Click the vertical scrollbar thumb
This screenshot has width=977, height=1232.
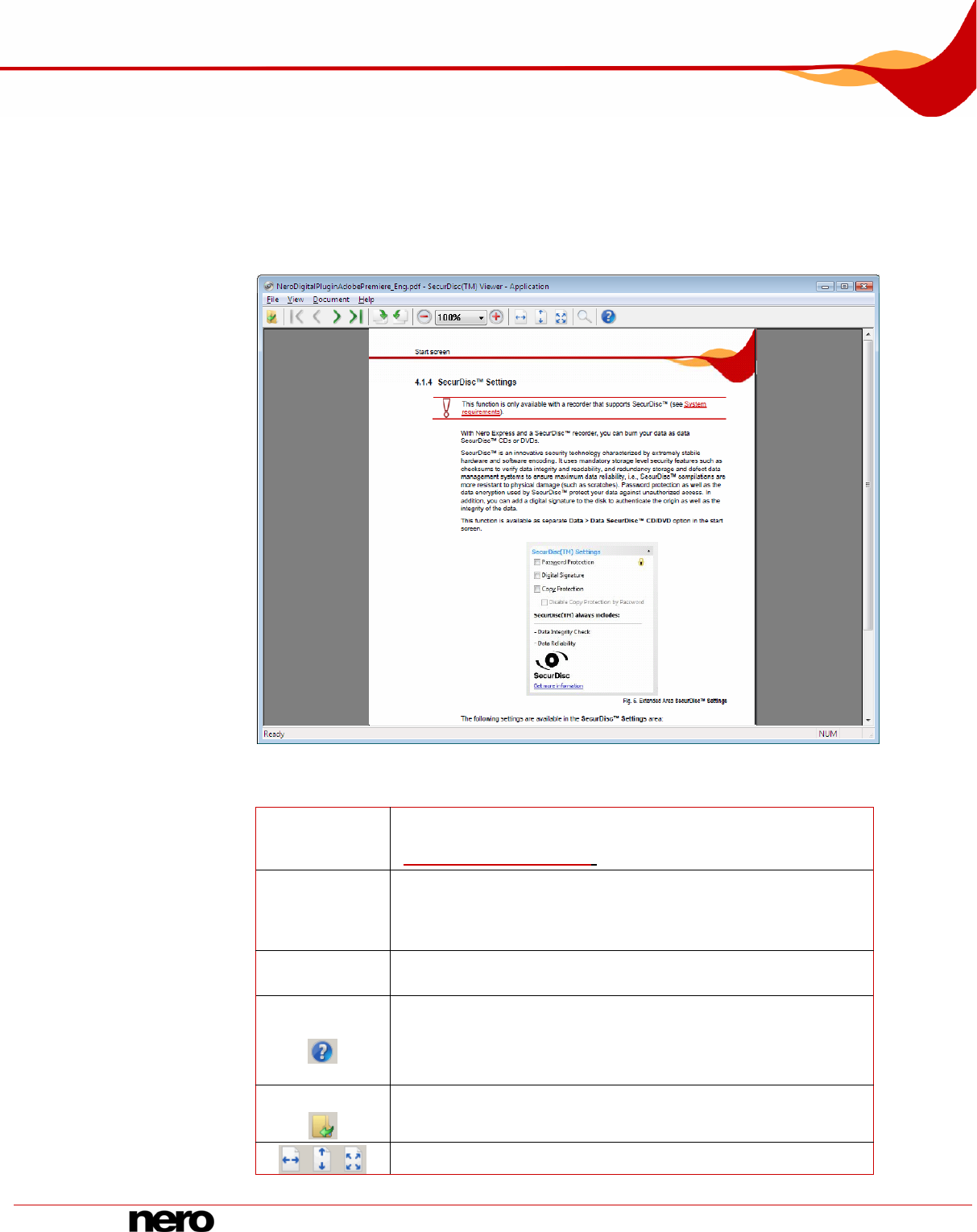point(867,485)
